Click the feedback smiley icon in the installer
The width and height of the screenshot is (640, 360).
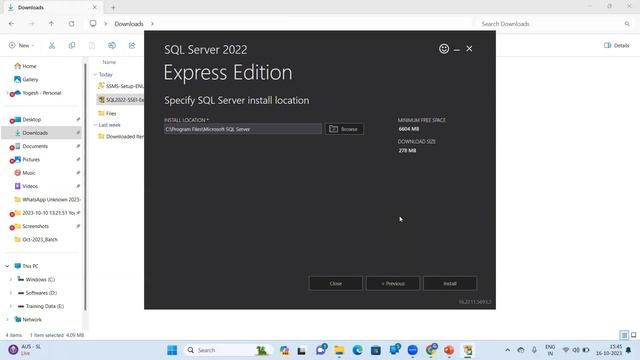click(x=444, y=49)
